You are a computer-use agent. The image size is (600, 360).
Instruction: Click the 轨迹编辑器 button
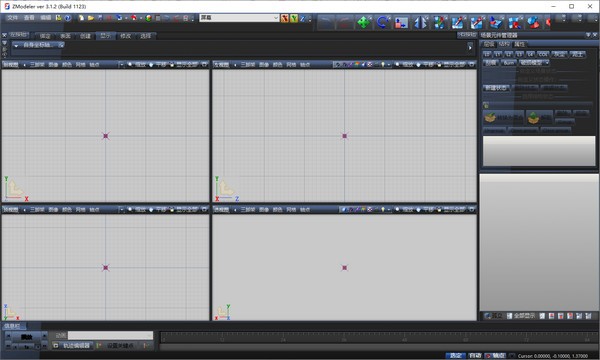click(73, 346)
